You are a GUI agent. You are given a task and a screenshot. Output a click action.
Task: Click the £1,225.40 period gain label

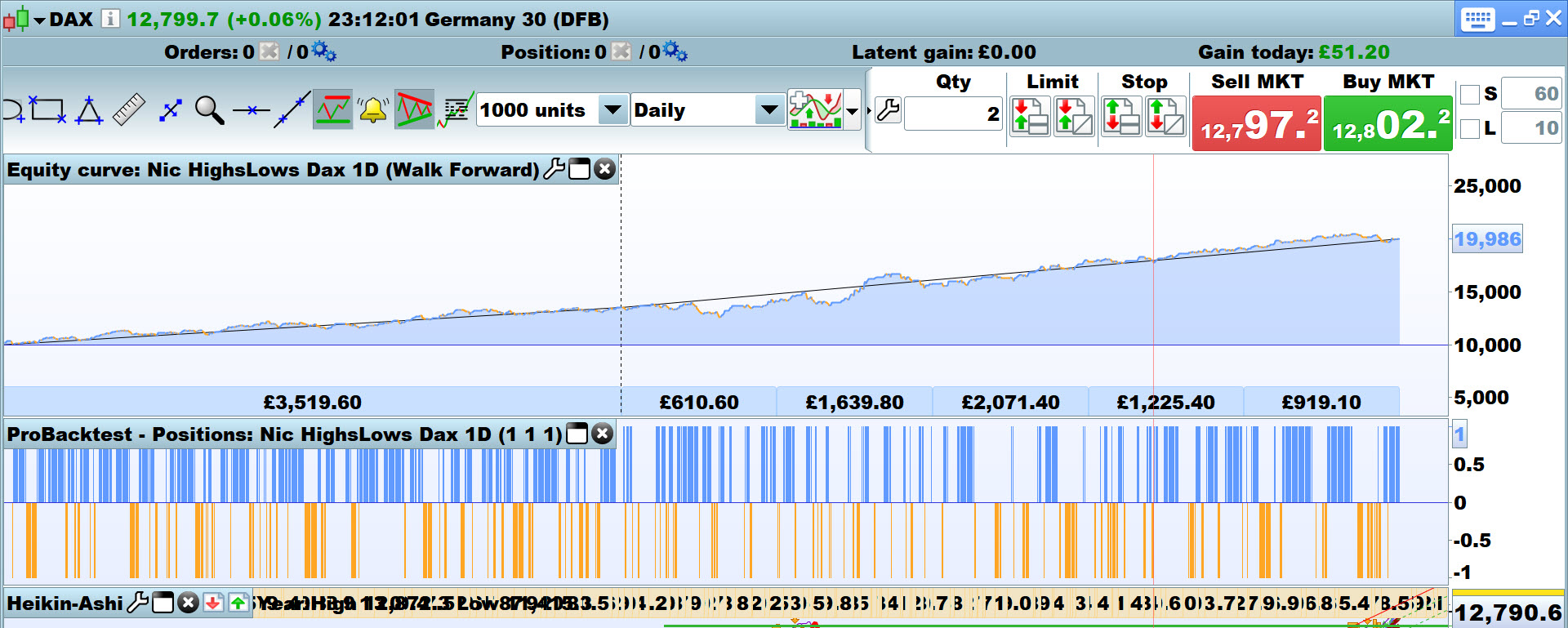(1165, 402)
